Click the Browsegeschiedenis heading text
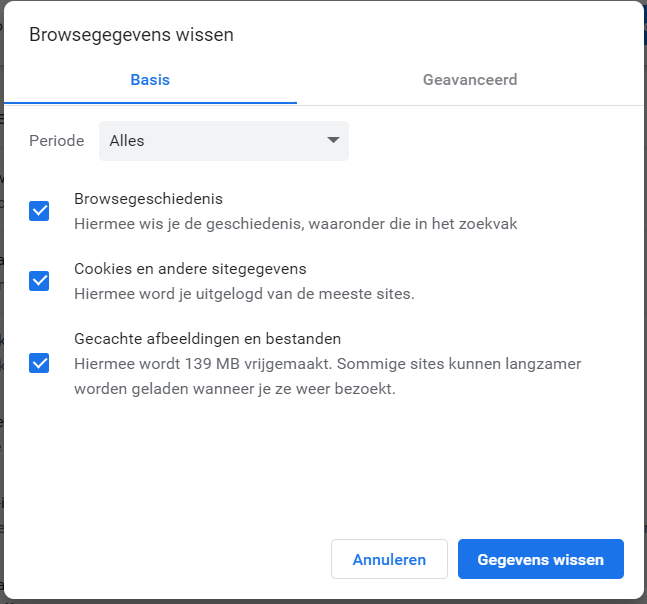Viewport: 647px width, 604px height. [148, 199]
